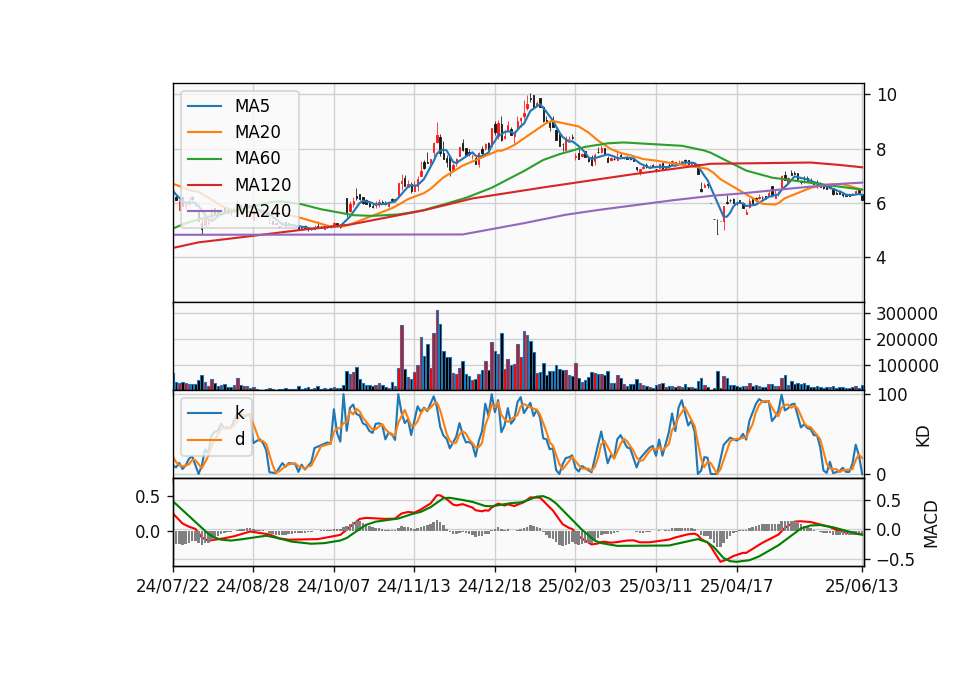
Task: Click the MA120 legend label
Action: 263,184
